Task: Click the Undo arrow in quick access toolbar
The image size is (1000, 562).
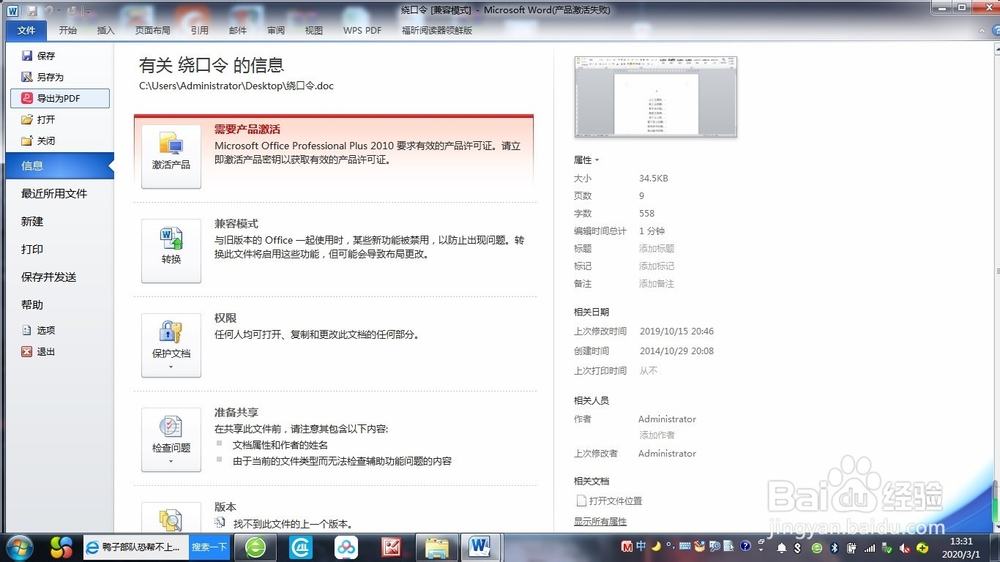Action: click(x=48, y=11)
